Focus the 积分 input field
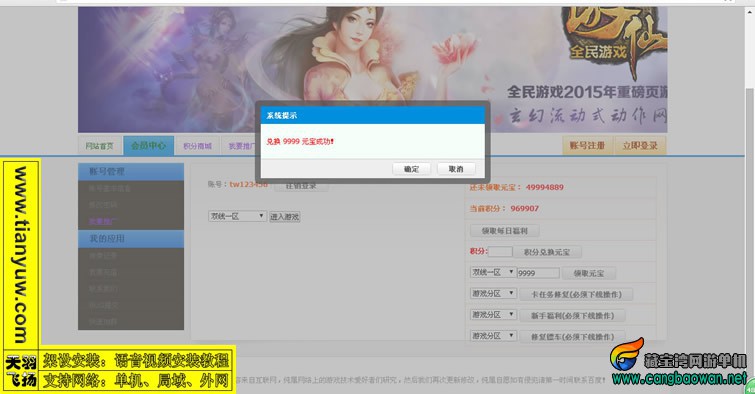 point(500,251)
